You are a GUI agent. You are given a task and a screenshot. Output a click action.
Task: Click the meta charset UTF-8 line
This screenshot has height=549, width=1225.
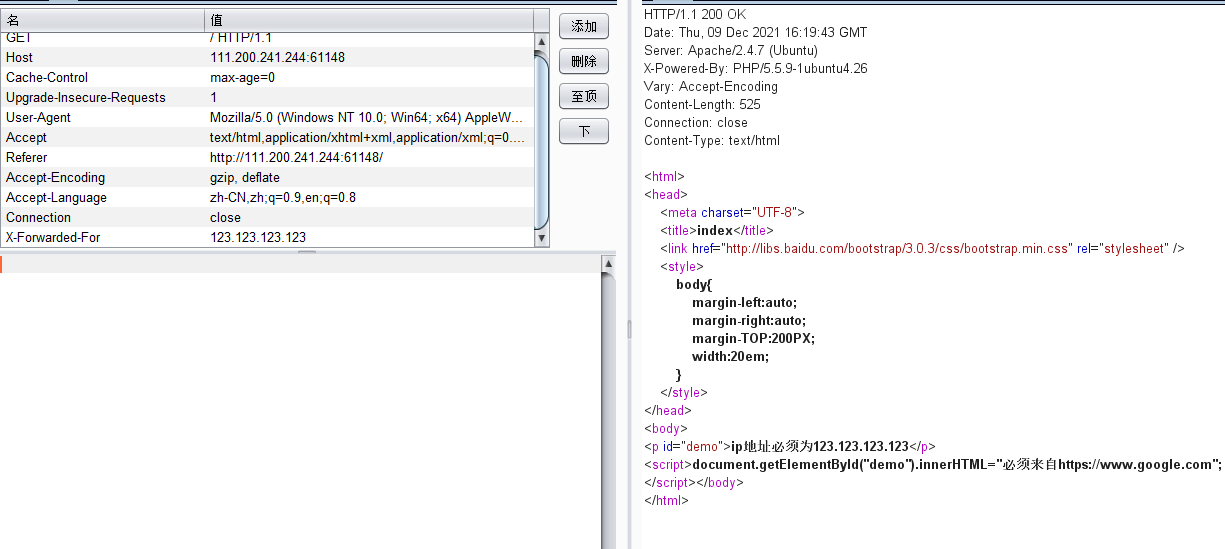tap(732, 212)
